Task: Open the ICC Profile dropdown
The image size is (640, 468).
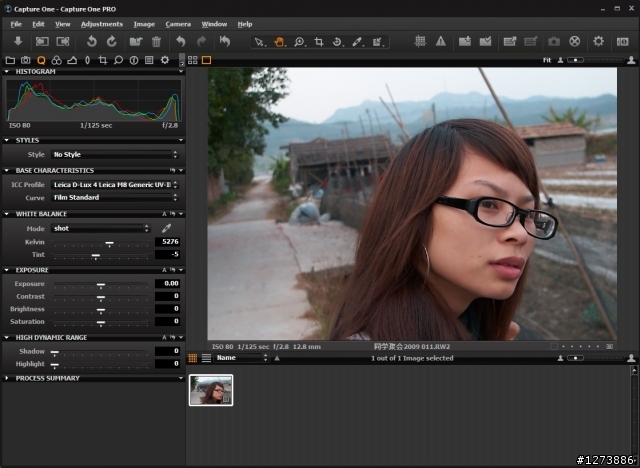Action: pos(115,185)
